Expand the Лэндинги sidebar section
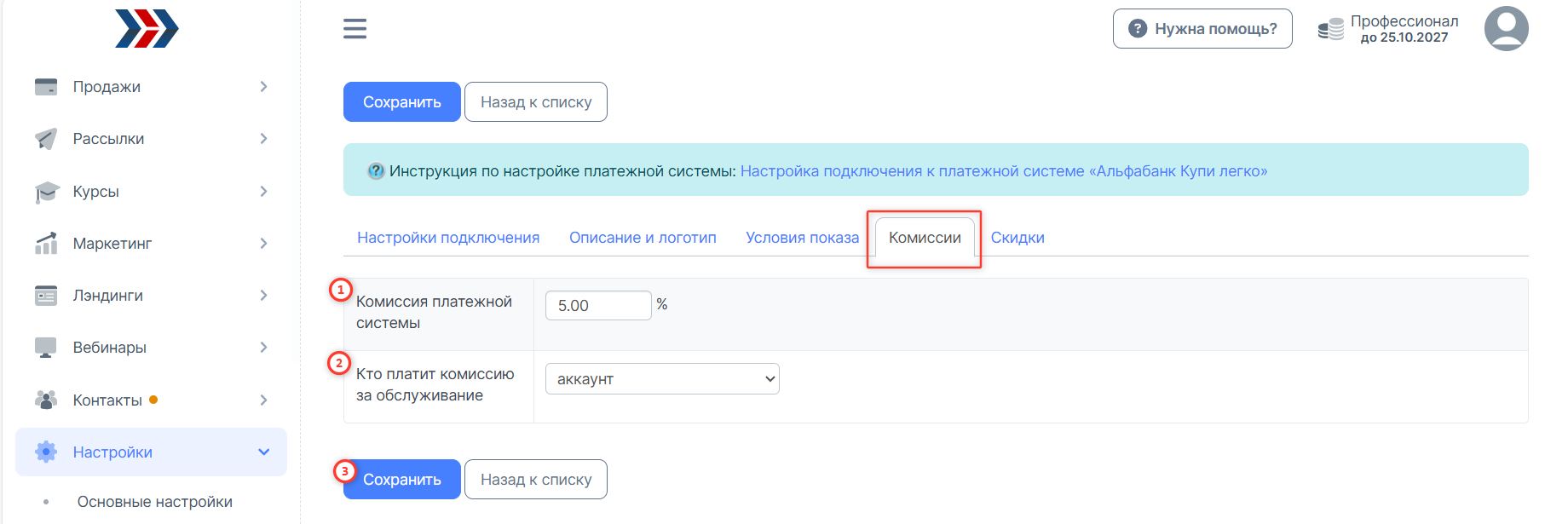1568x524 pixels. tap(263, 296)
